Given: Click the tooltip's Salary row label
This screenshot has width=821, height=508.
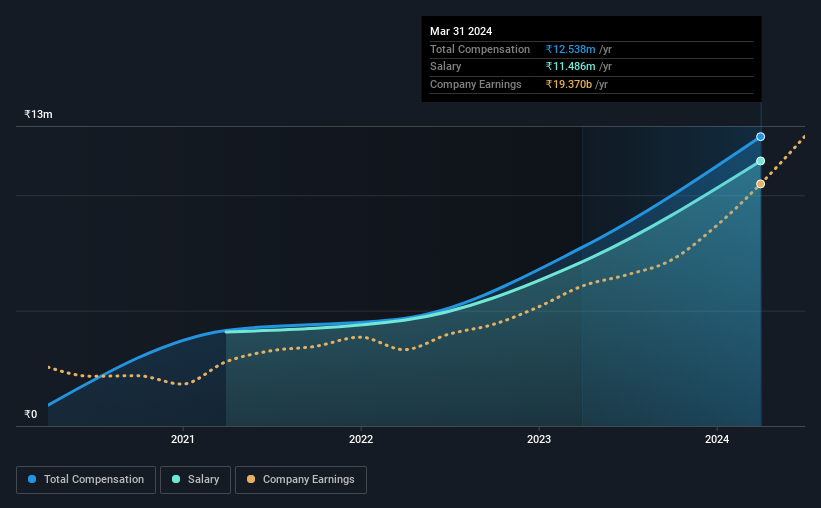Looking at the screenshot, I should coord(446,67).
